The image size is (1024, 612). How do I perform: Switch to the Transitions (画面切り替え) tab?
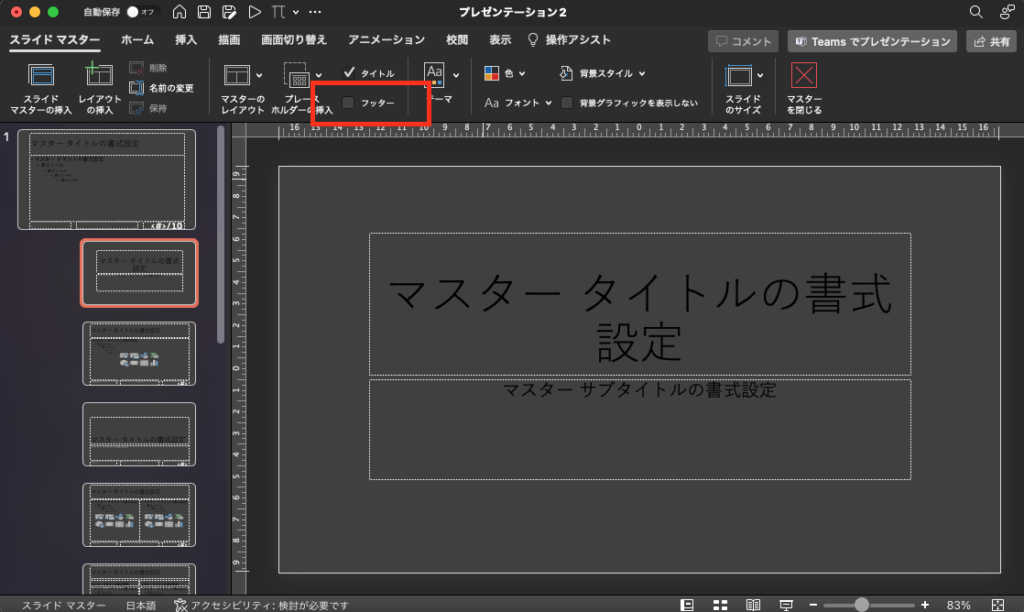293,40
